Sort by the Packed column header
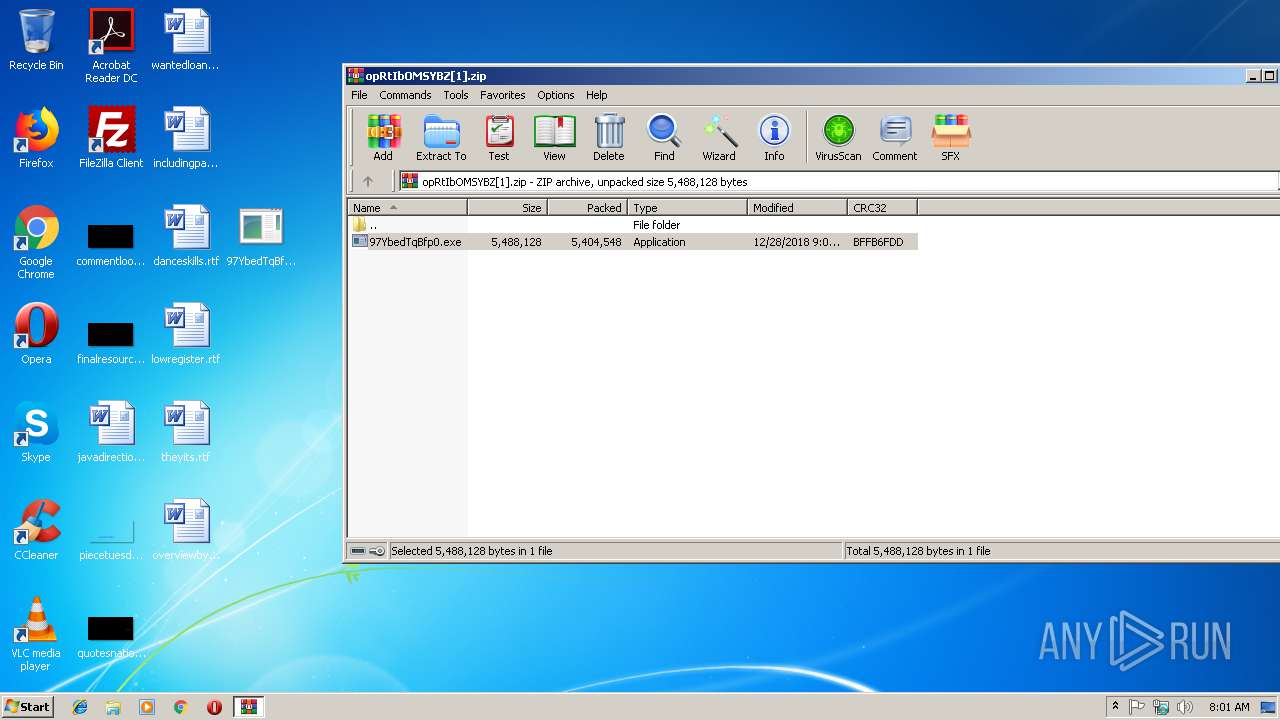Screen dimensions: 1280x720 (x=588, y=207)
